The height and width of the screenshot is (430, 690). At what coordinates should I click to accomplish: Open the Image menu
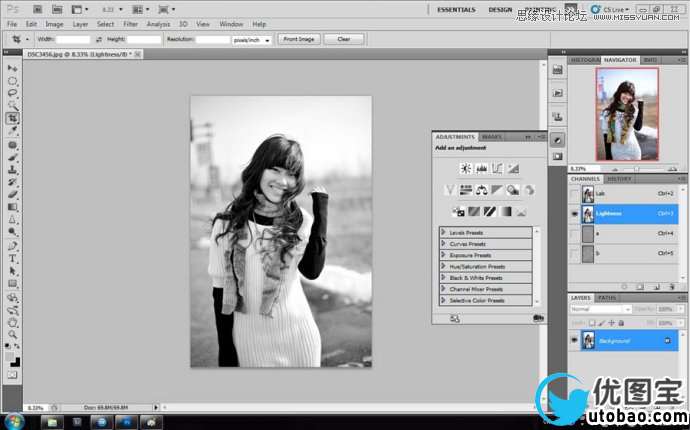55,24
